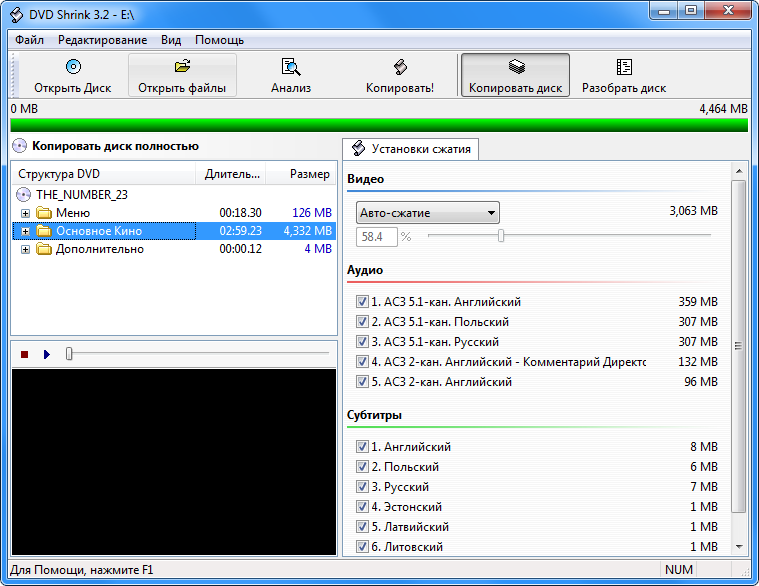
Task: Play preview with blue play button
Action: [46, 355]
